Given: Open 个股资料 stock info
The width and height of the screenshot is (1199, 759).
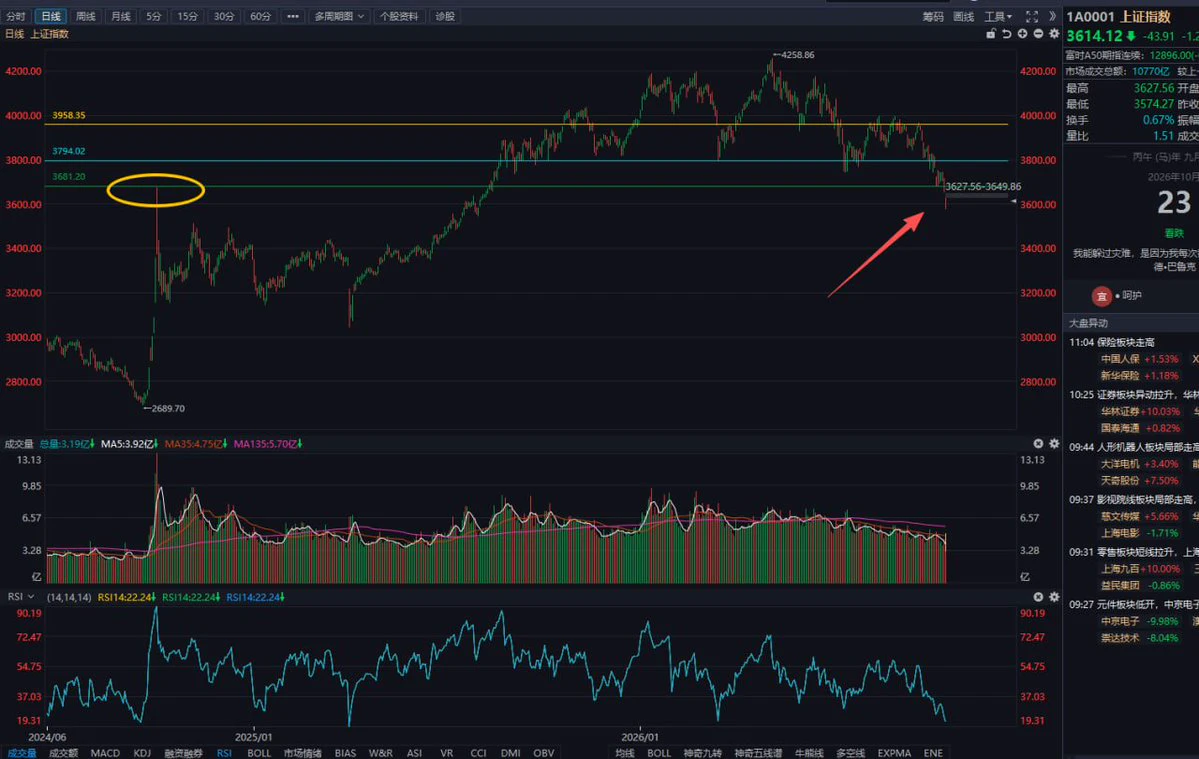Looking at the screenshot, I should point(398,16).
